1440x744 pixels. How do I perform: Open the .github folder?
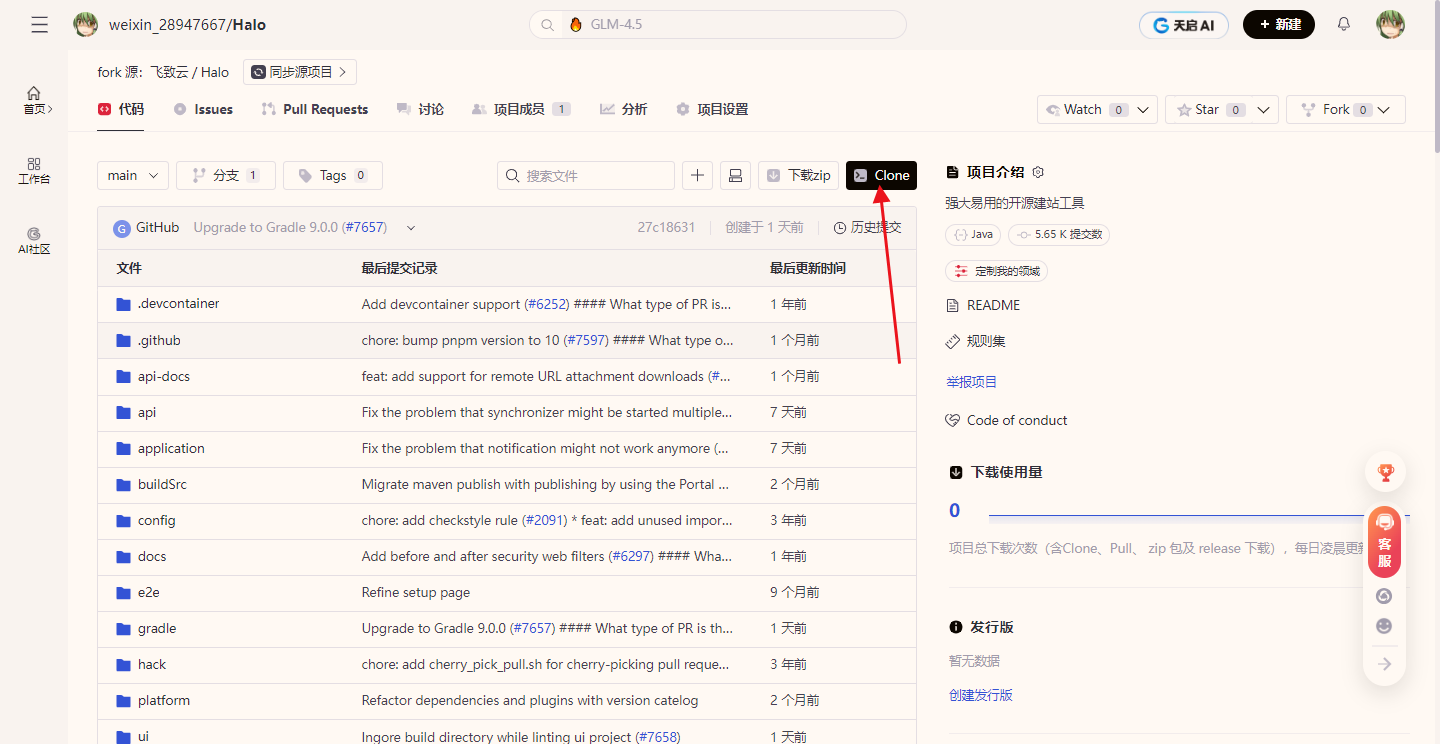159,340
